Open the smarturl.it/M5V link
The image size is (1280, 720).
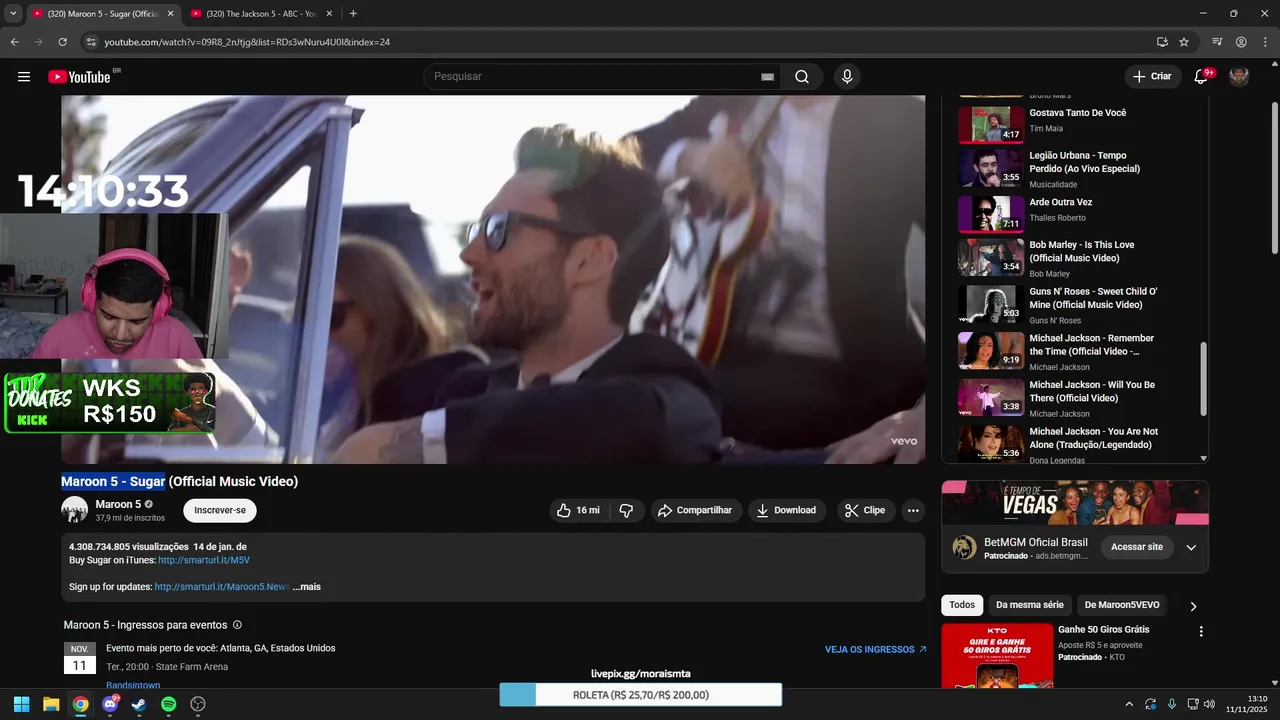(204, 561)
